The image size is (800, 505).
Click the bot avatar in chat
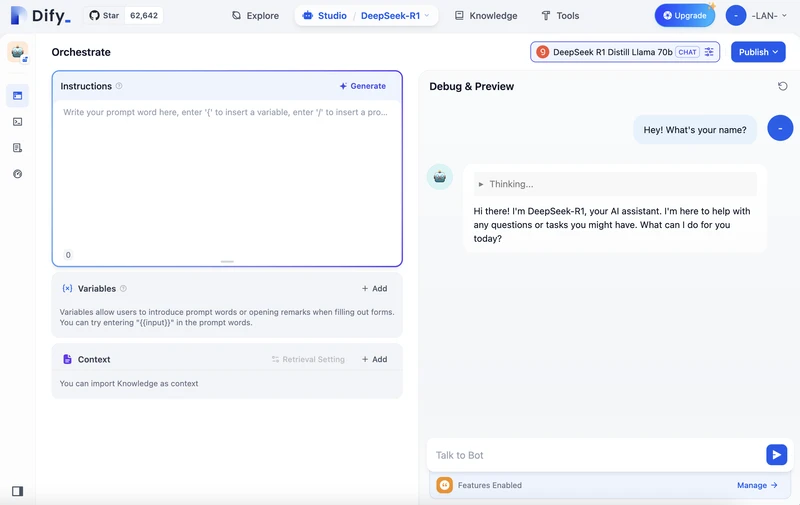[x=440, y=177]
